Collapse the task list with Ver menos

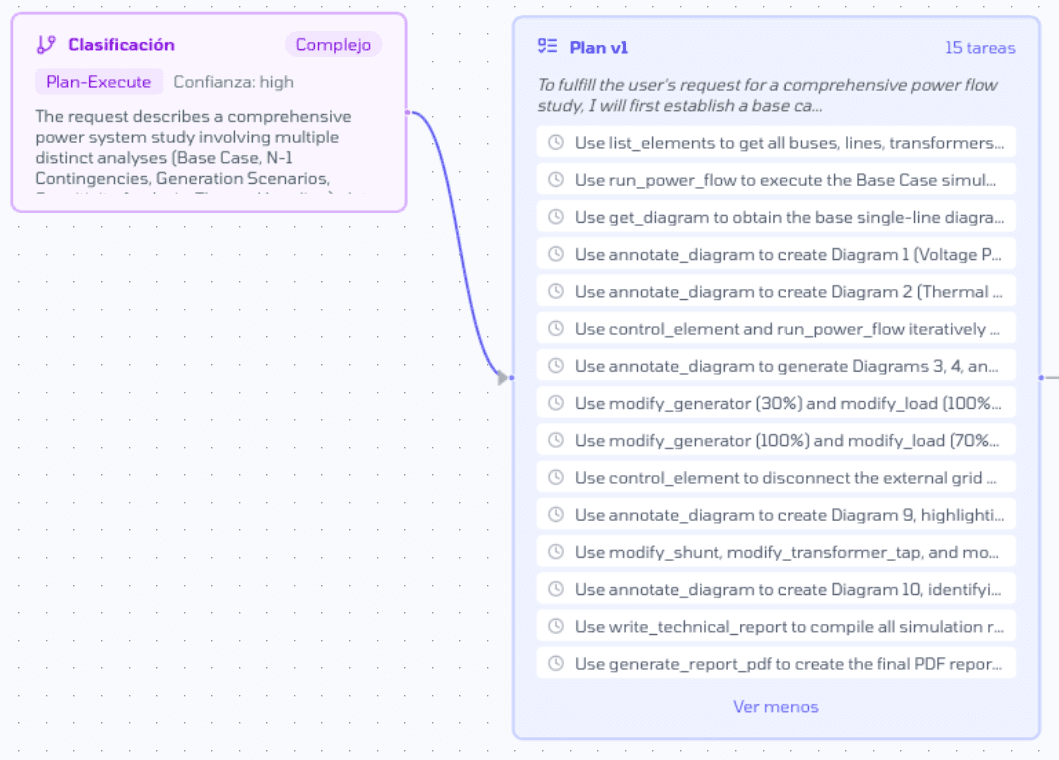(x=775, y=707)
